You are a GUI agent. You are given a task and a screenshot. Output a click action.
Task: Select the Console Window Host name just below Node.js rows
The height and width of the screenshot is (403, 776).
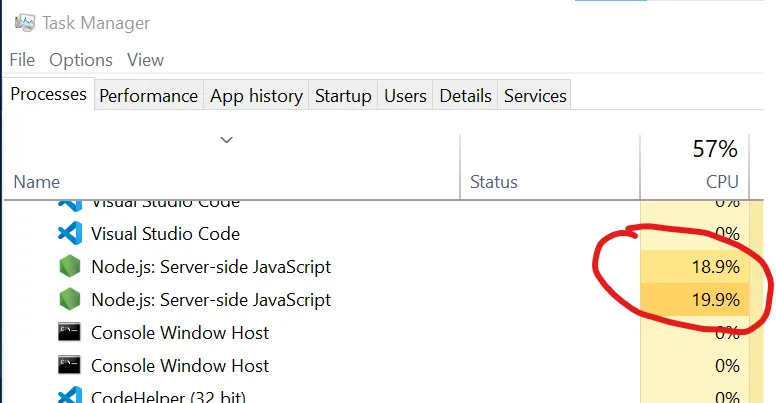pos(180,333)
